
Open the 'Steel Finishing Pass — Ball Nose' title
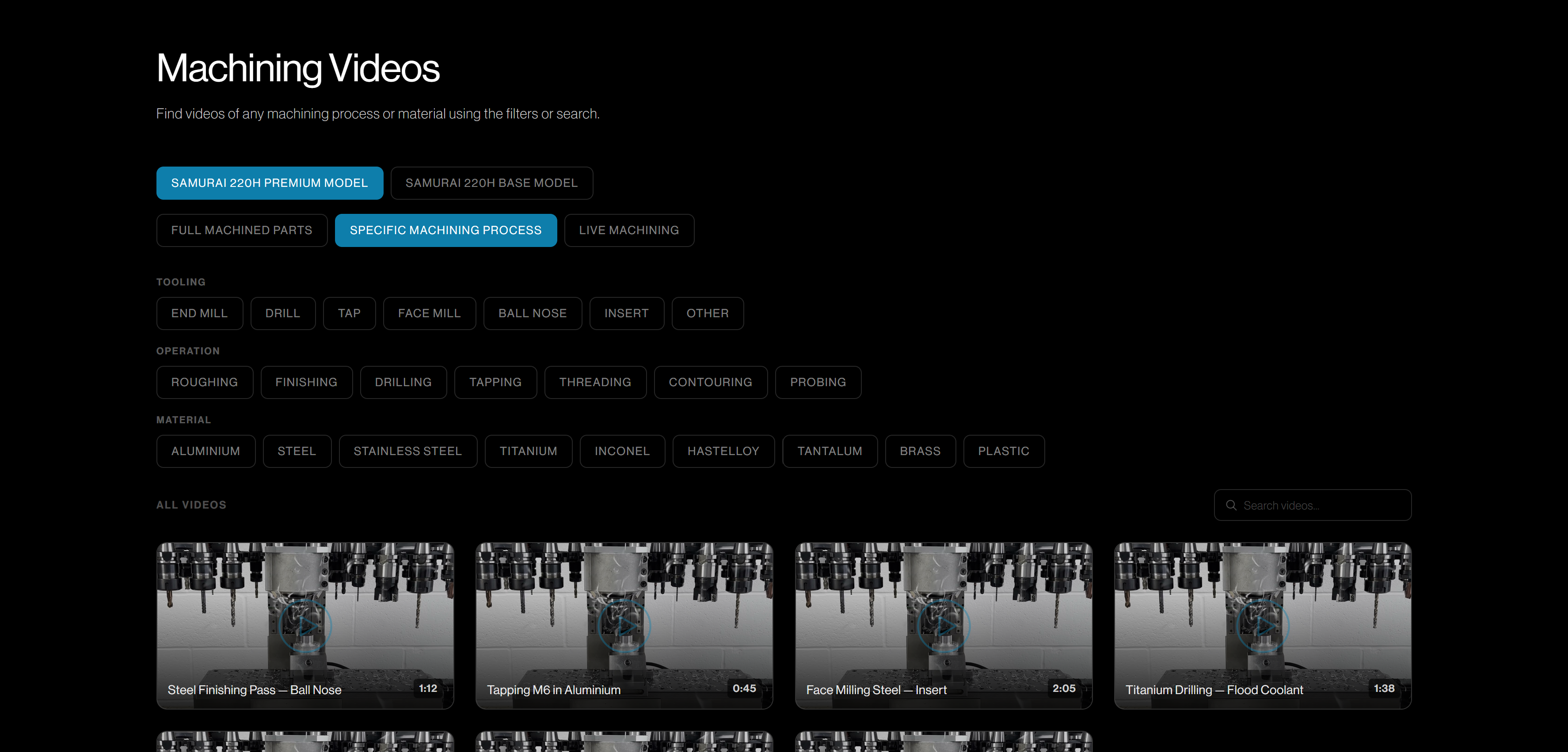click(255, 690)
